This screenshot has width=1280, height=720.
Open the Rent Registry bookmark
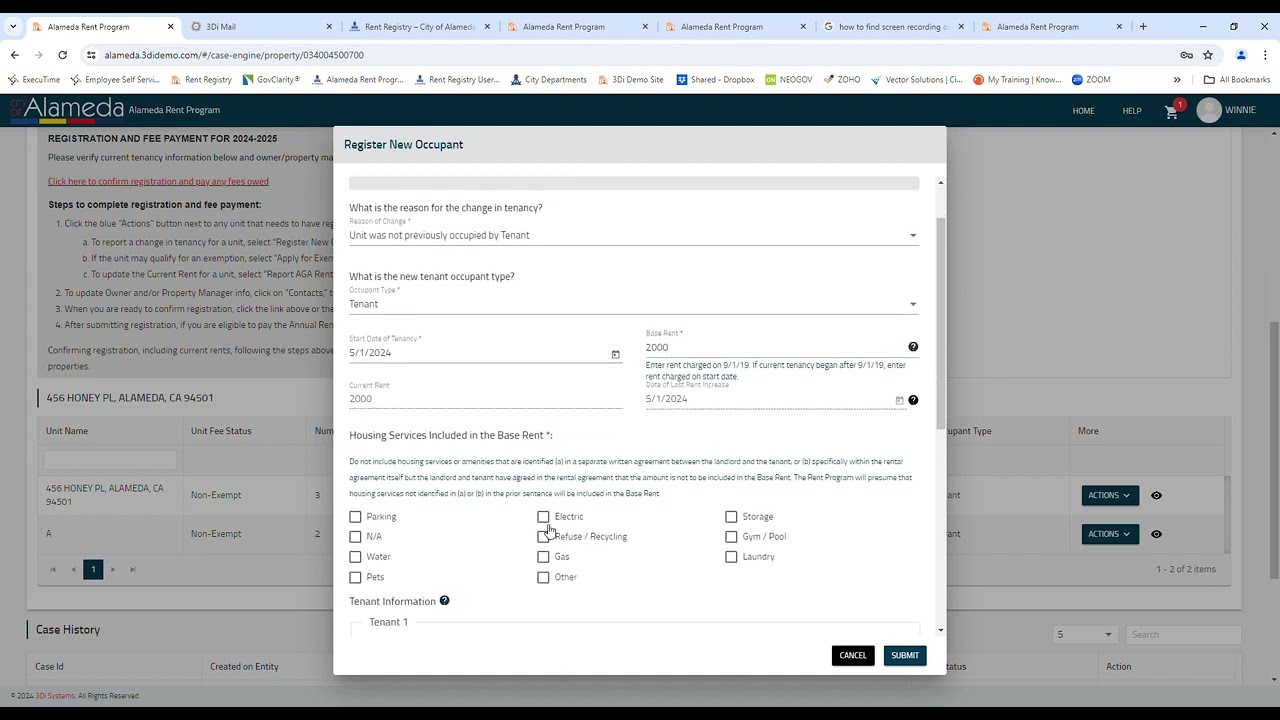(201, 80)
